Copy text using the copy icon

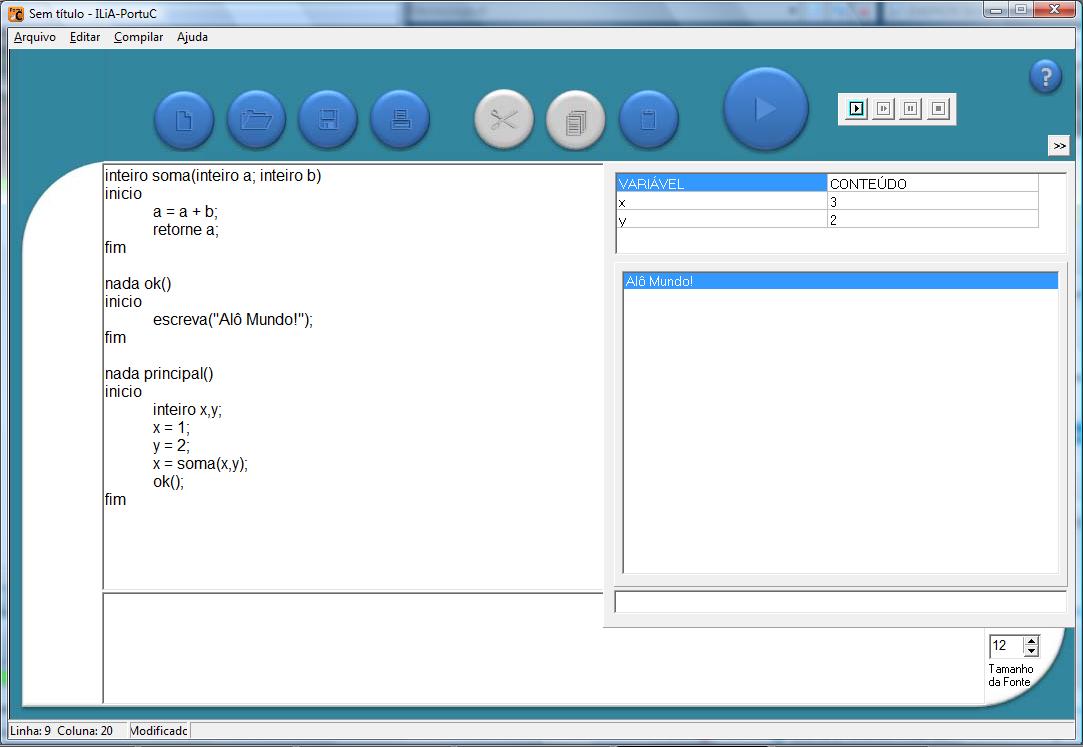tap(575, 120)
